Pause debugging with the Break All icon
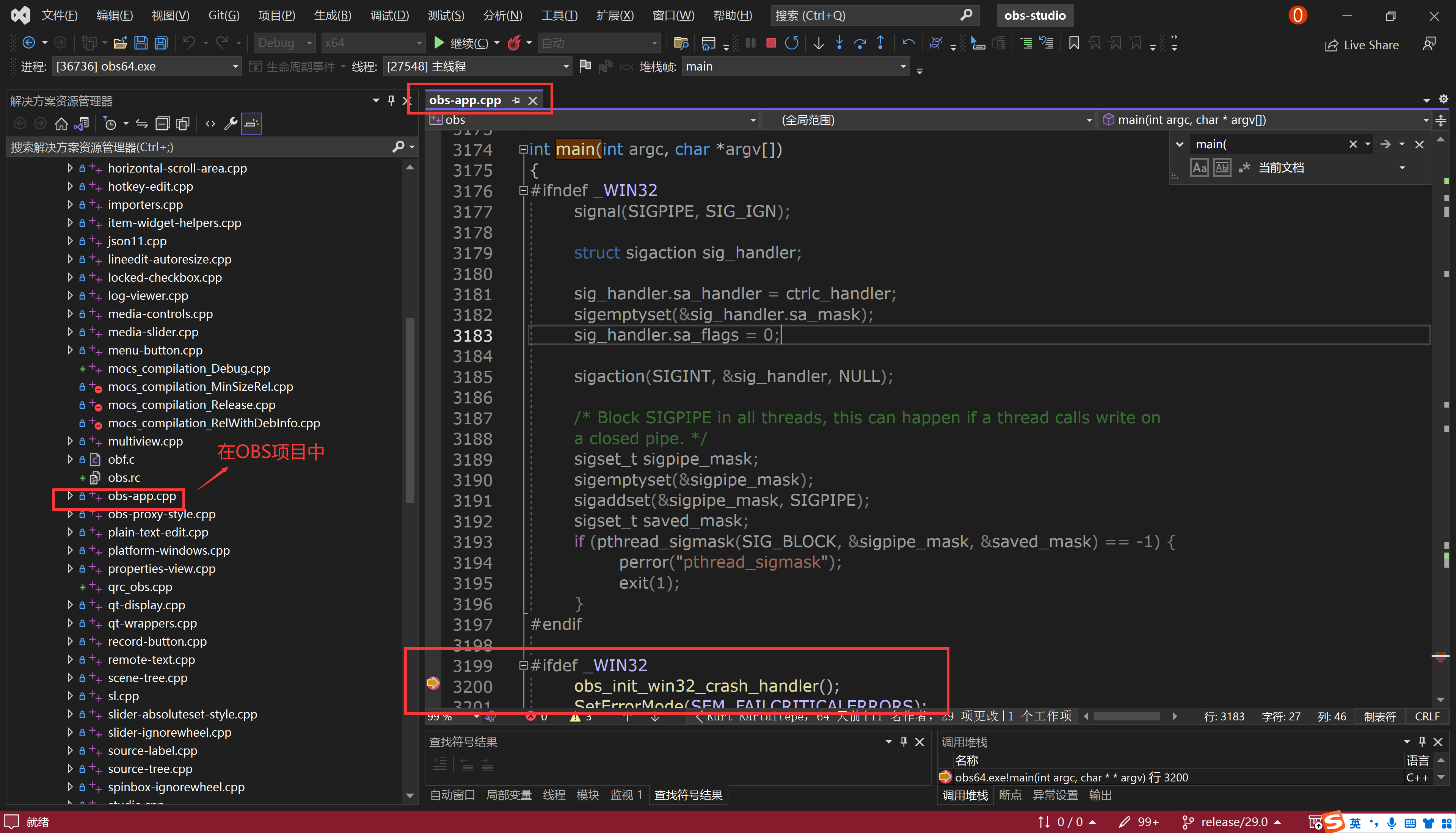This screenshot has width=1456, height=833. point(751,42)
